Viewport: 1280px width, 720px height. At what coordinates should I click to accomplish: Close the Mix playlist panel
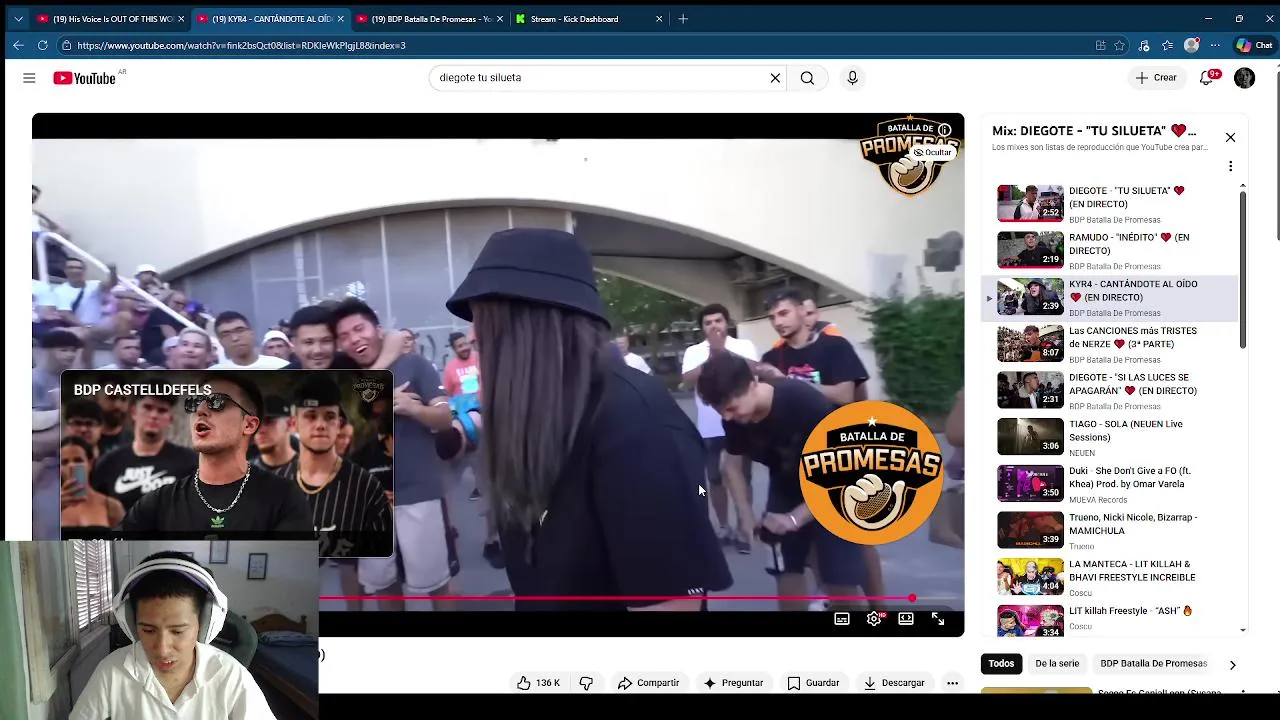[x=1230, y=137]
